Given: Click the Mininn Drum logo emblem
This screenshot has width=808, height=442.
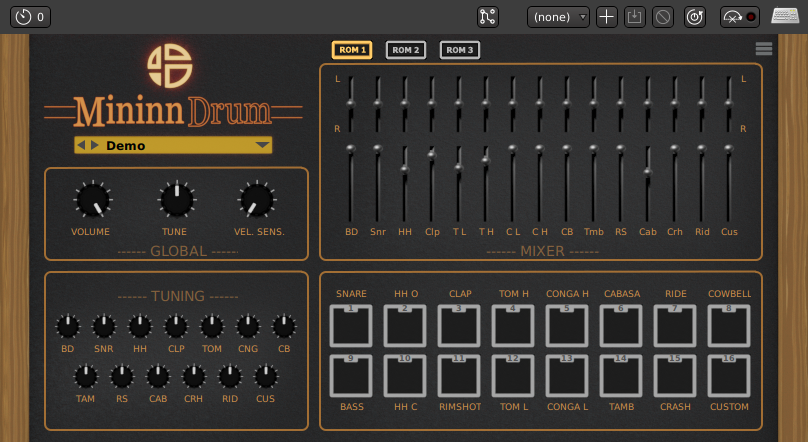Looking at the screenshot, I should tap(169, 65).
